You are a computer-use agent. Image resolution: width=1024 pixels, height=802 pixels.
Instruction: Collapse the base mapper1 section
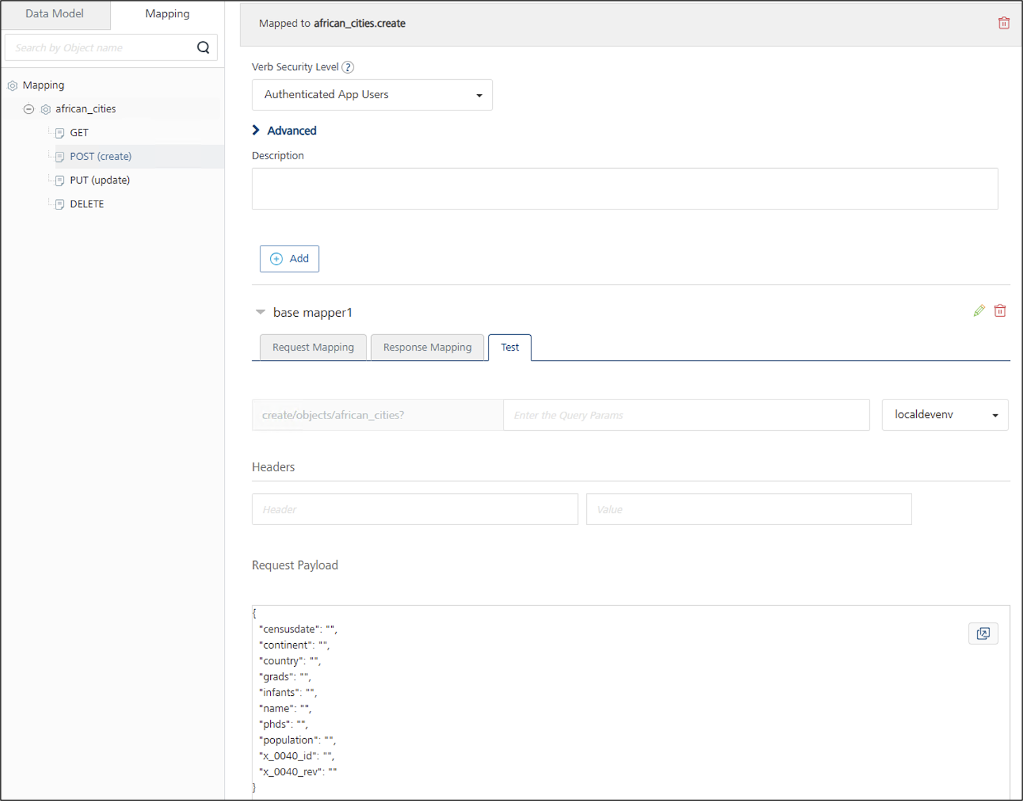point(260,312)
